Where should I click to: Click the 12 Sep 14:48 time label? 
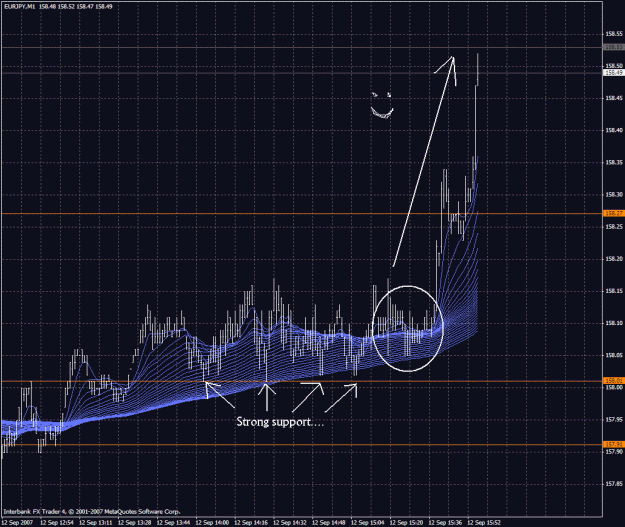(328, 522)
